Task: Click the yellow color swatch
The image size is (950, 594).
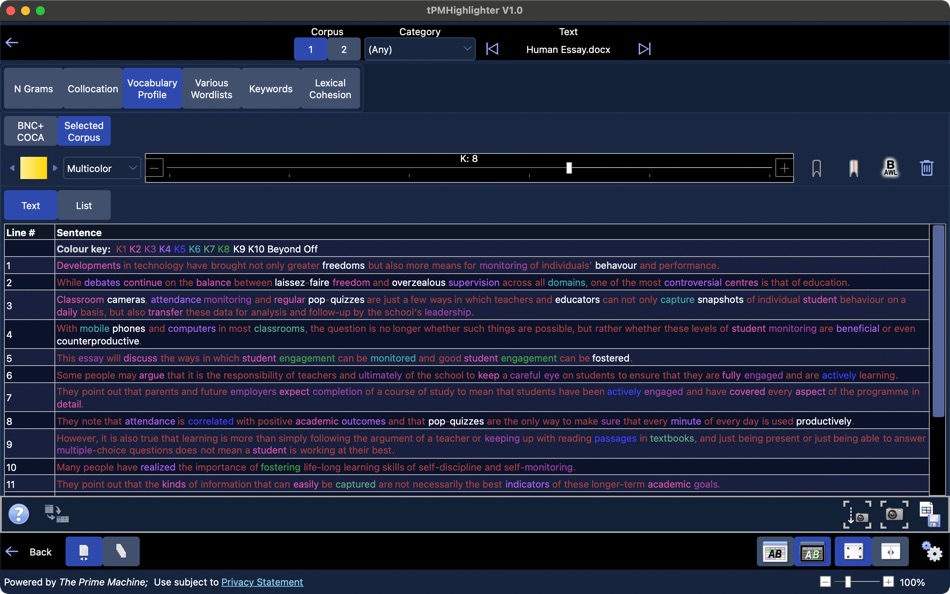Action: [x=33, y=168]
